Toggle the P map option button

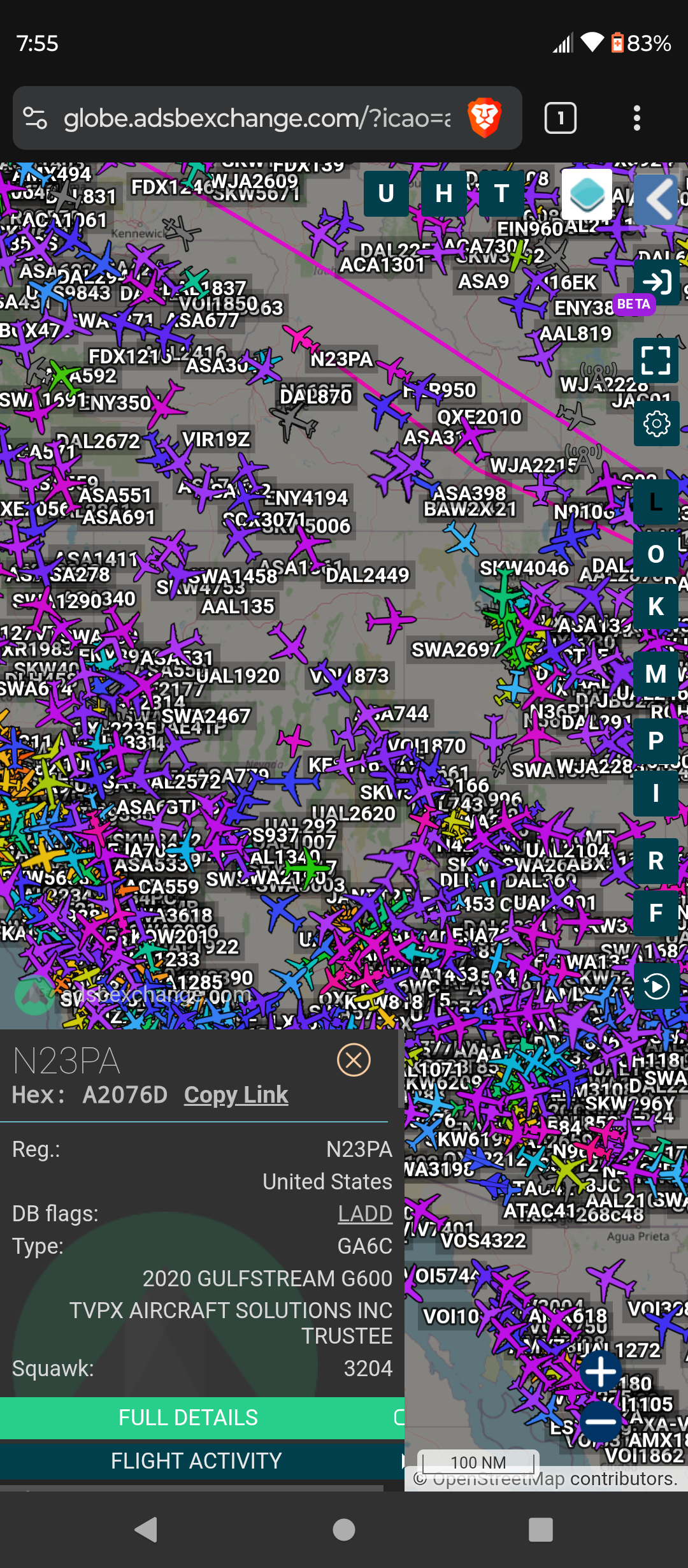tap(656, 741)
